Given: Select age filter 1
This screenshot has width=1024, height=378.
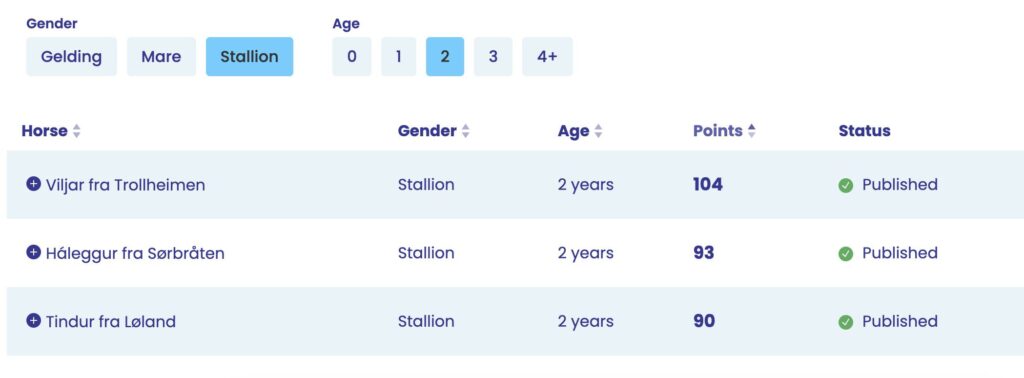Looking at the screenshot, I should [398, 57].
